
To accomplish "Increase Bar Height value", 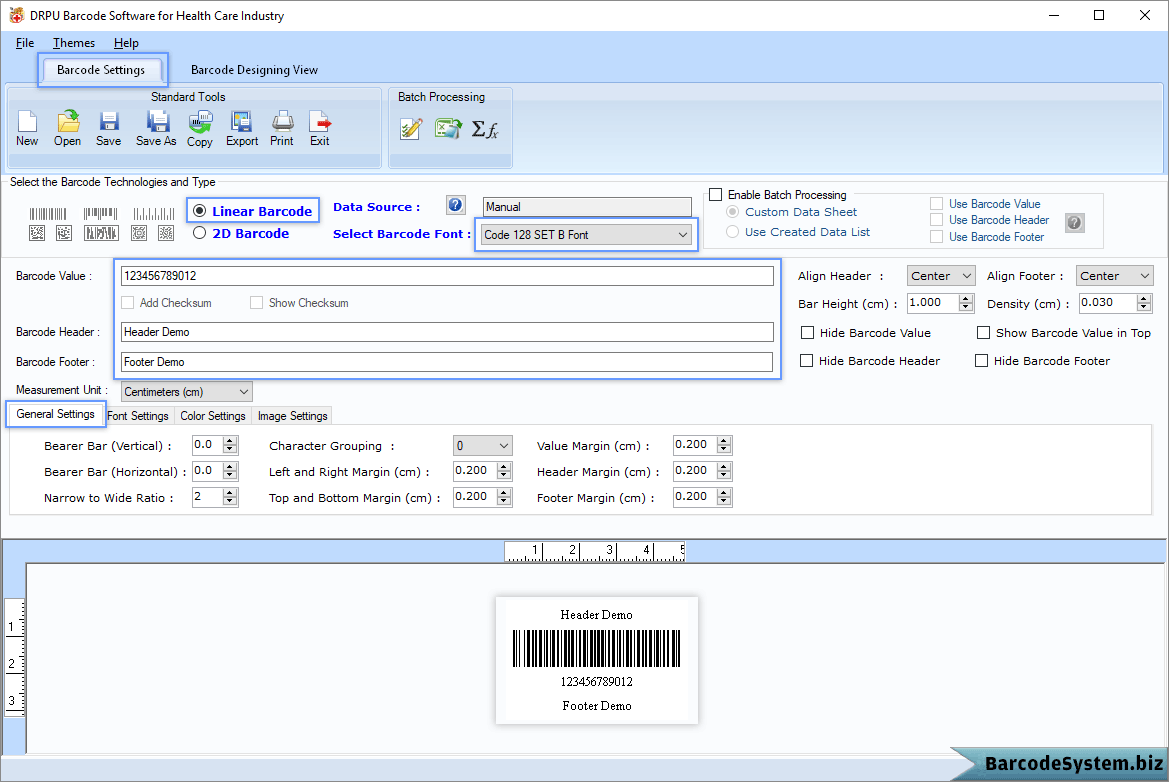I will tap(966, 298).
